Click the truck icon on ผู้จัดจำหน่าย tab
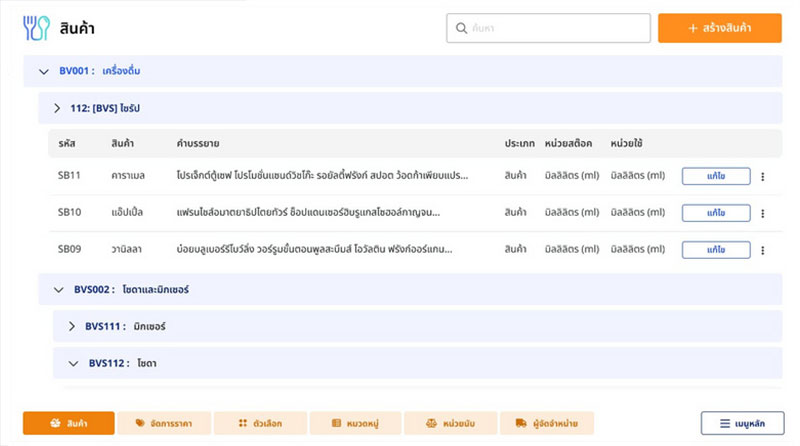Image resolution: width=800 pixels, height=446 pixels. [x=522, y=423]
